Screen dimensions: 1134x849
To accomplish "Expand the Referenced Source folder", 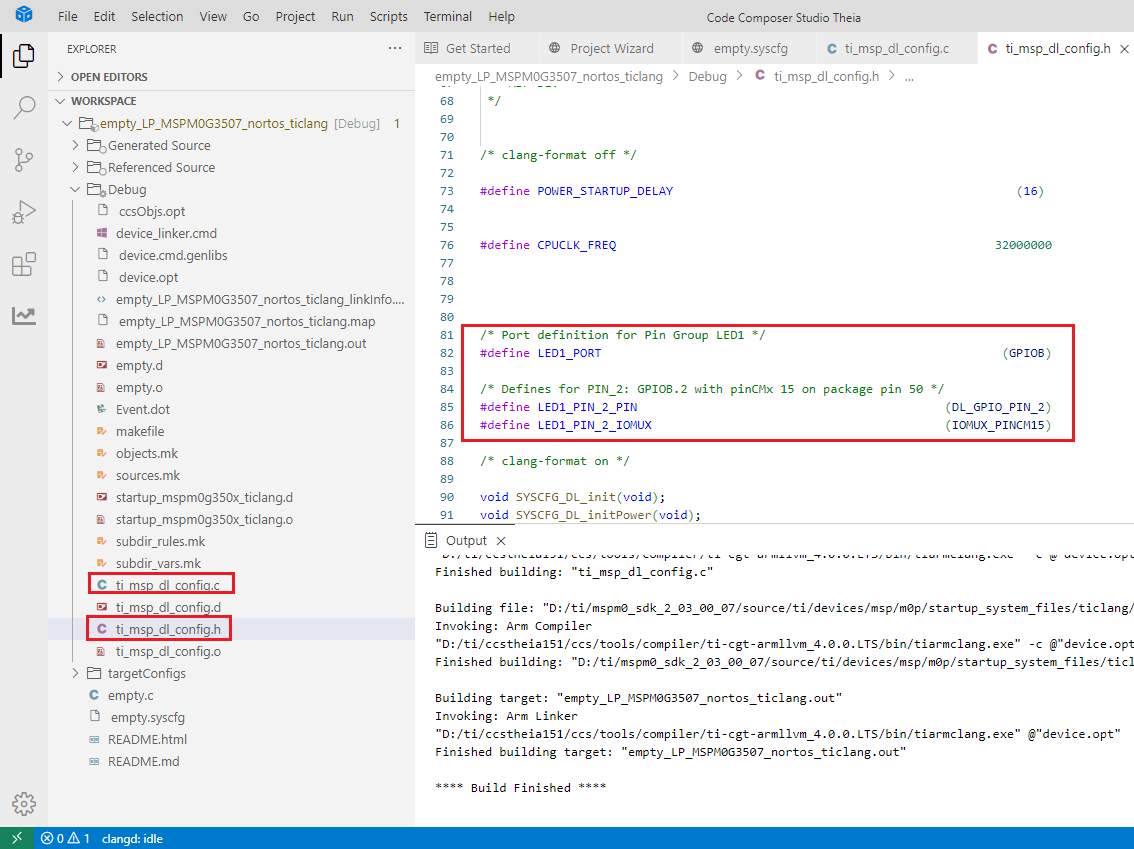I will (x=76, y=167).
